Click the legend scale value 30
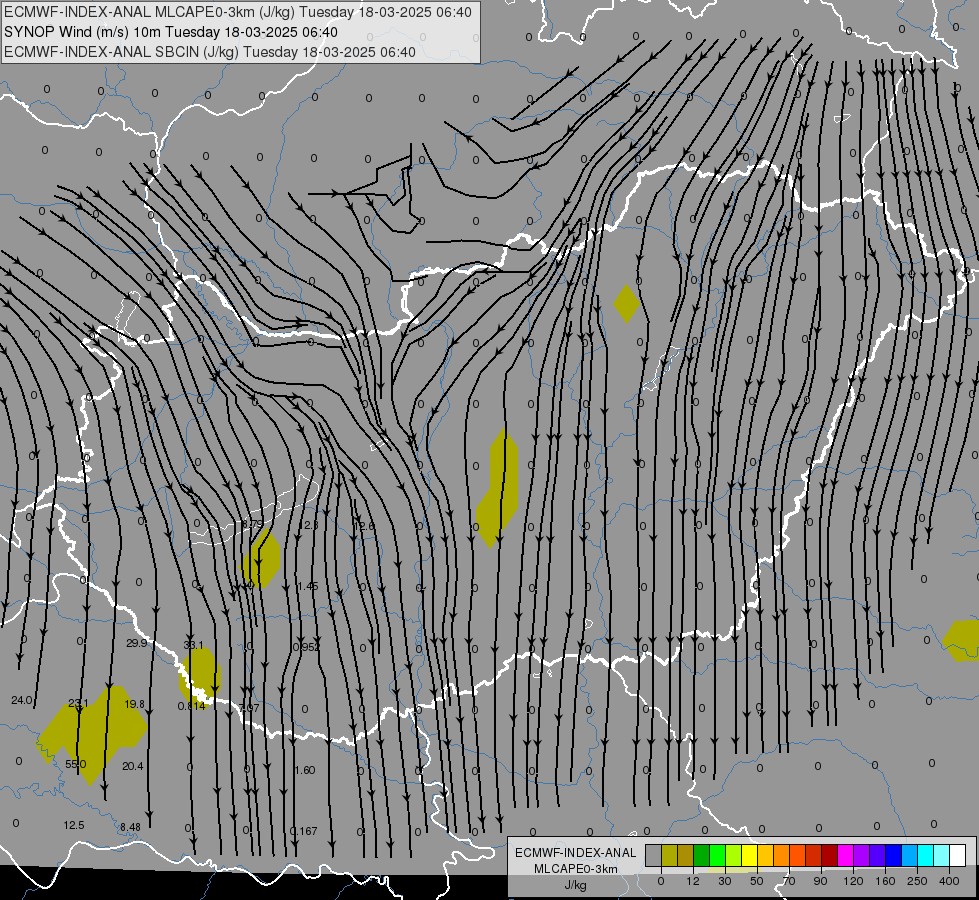979x900 pixels. click(725, 881)
